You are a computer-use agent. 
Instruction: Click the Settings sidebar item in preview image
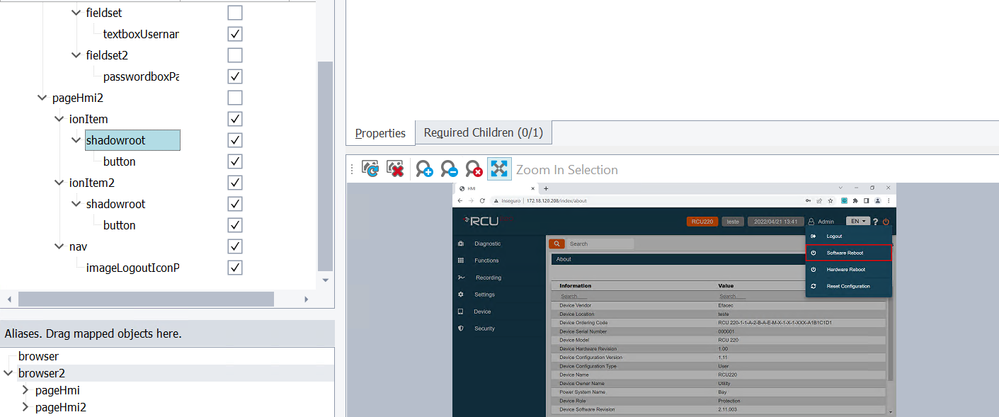coord(484,295)
